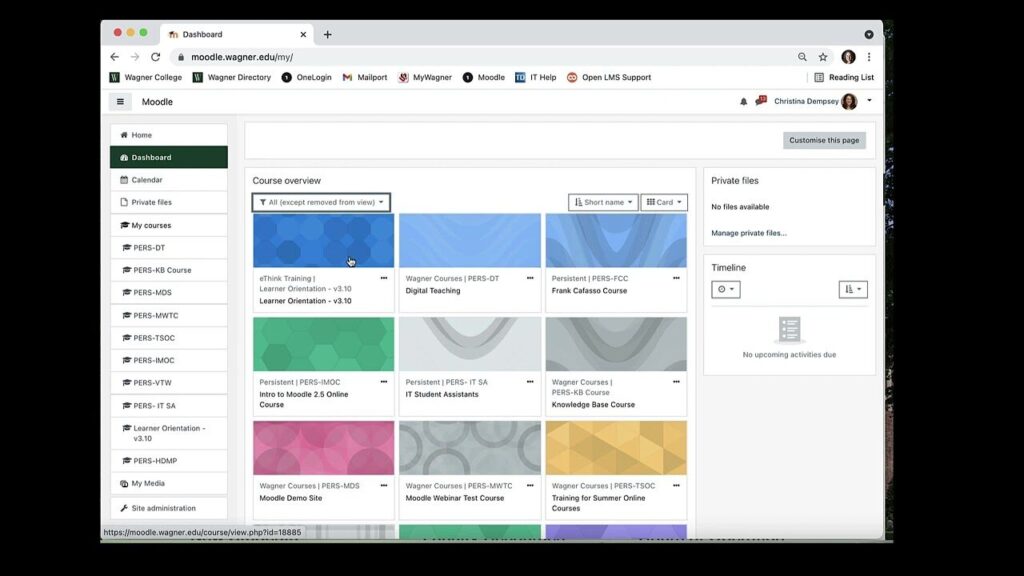Open the course filter dropdown
The height and width of the screenshot is (576, 1024).
tap(322, 201)
